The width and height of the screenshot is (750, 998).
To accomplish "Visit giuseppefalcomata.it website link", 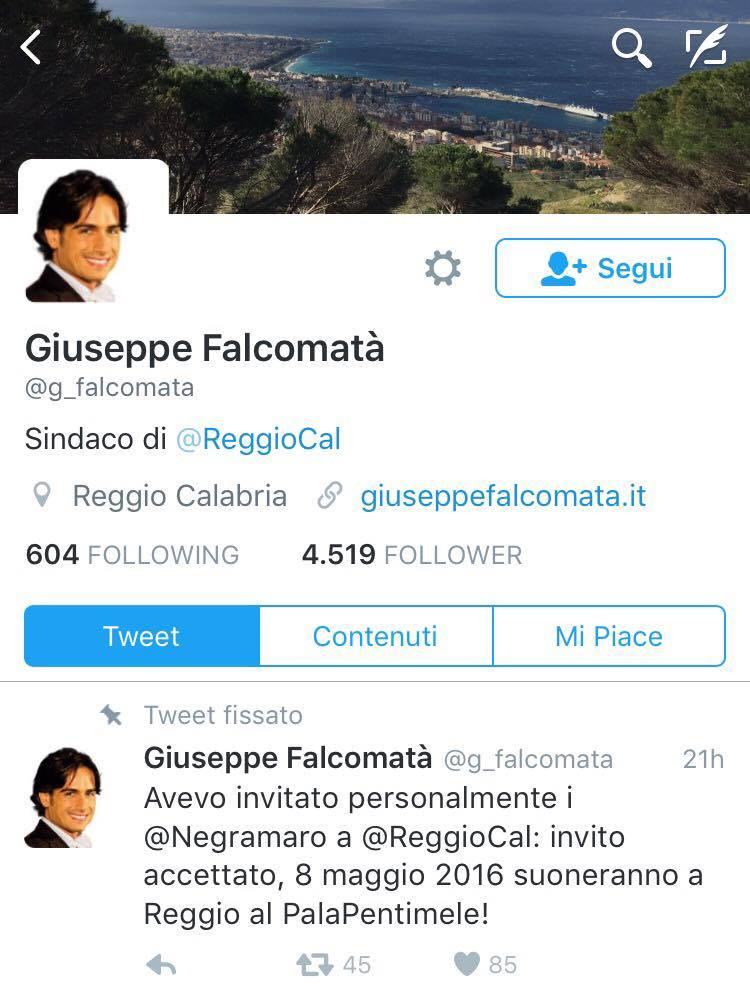I will pyautogui.click(x=503, y=496).
